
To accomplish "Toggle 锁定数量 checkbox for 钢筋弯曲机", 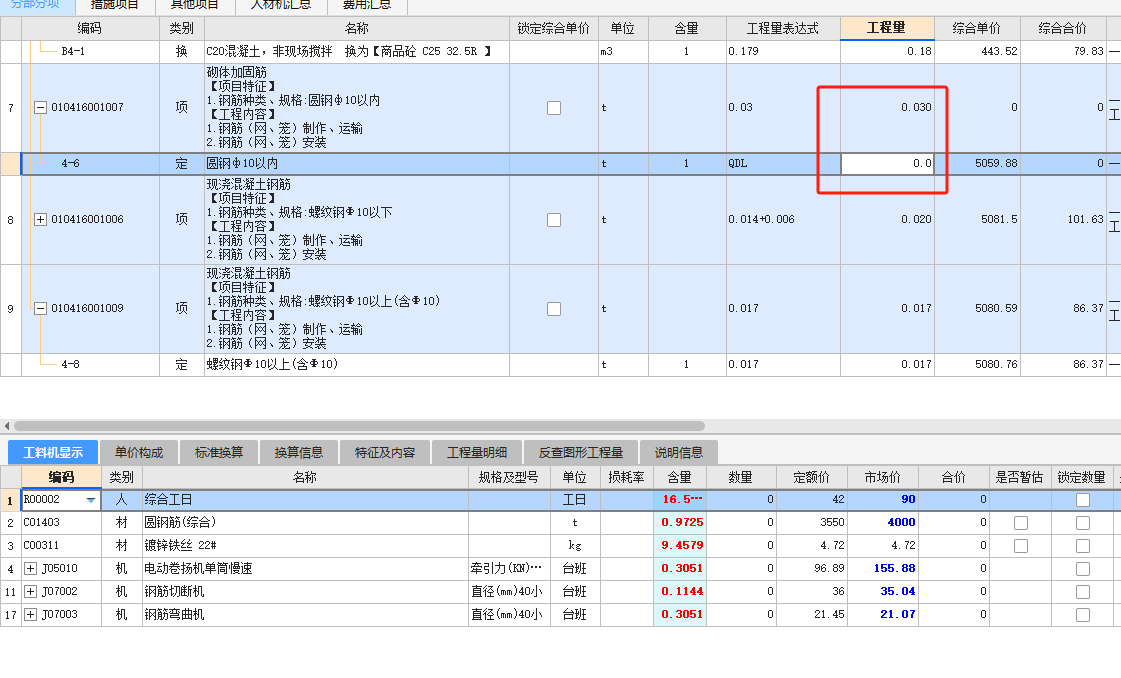I will tap(1083, 614).
